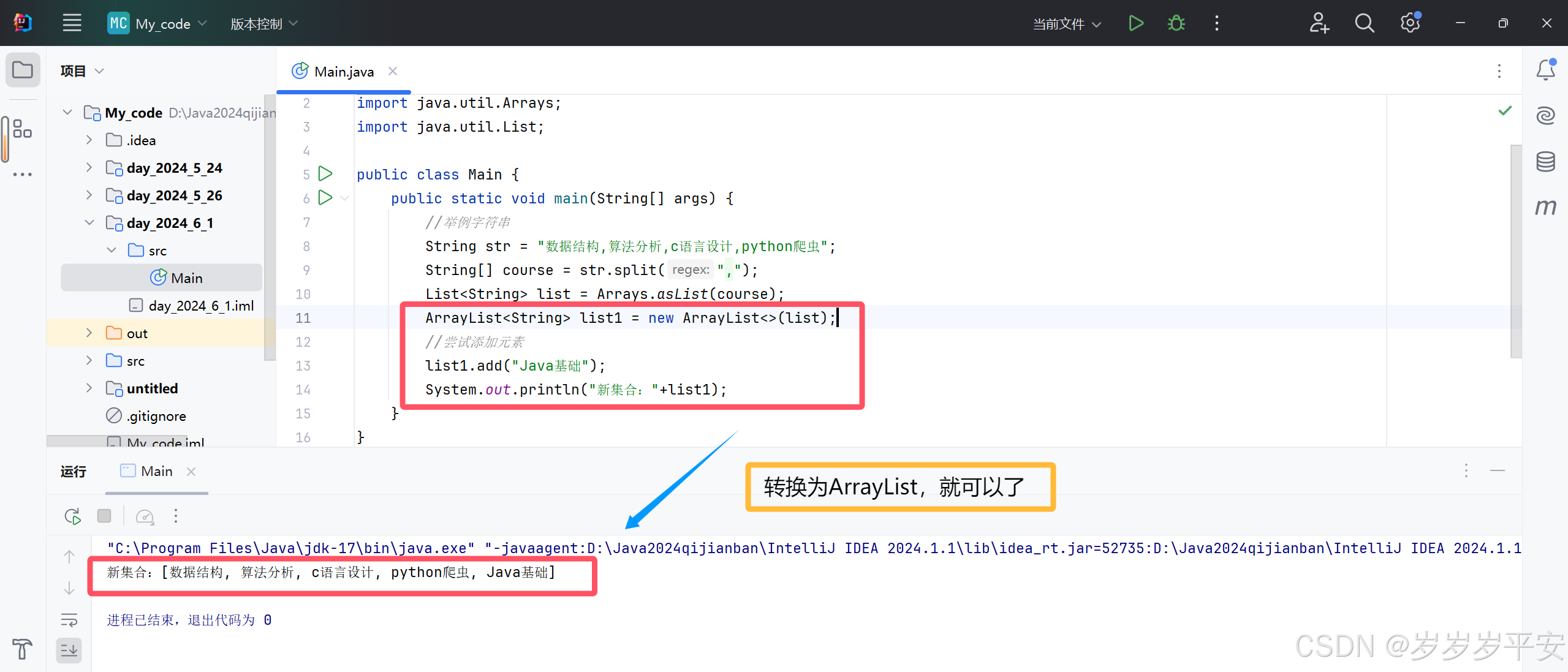Select the .gitignore file
1568x672 pixels.
(x=146, y=415)
